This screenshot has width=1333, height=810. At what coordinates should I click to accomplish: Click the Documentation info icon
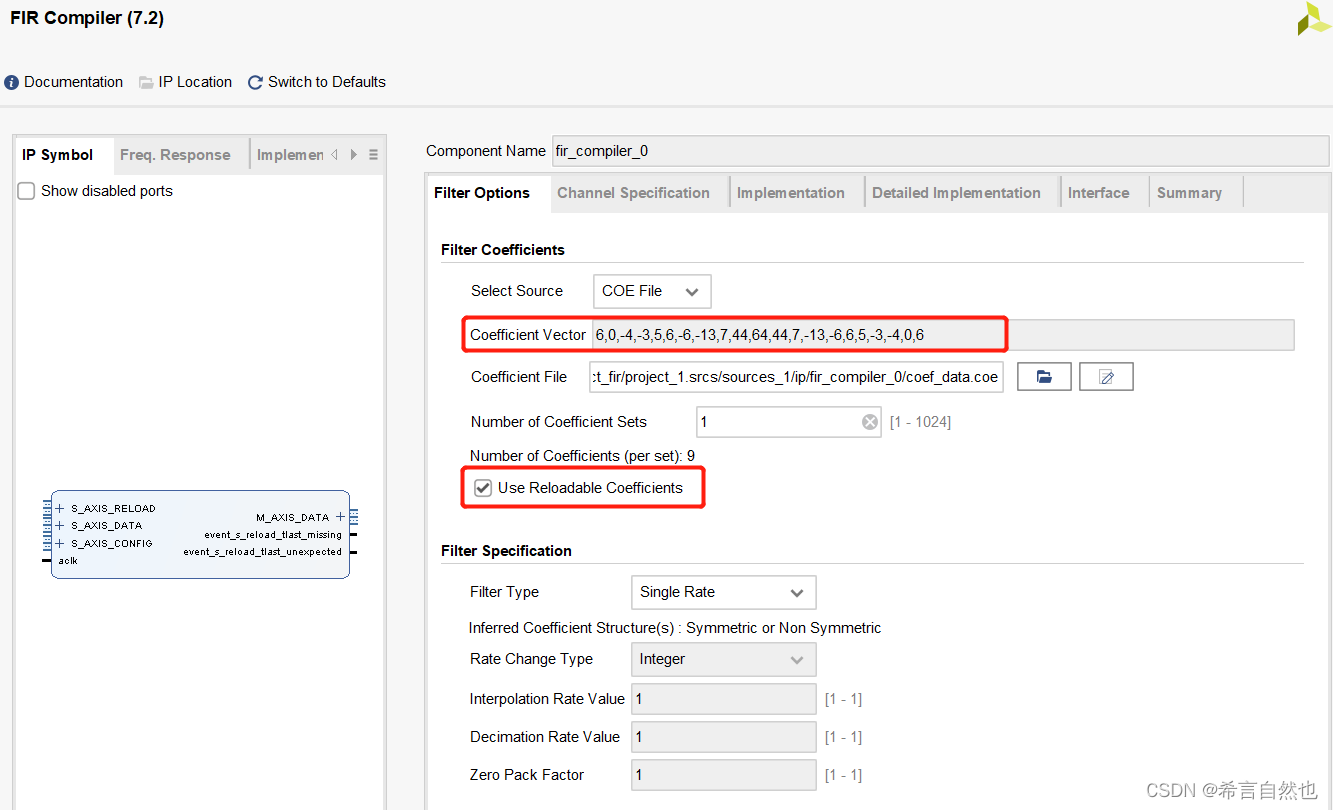[12, 82]
